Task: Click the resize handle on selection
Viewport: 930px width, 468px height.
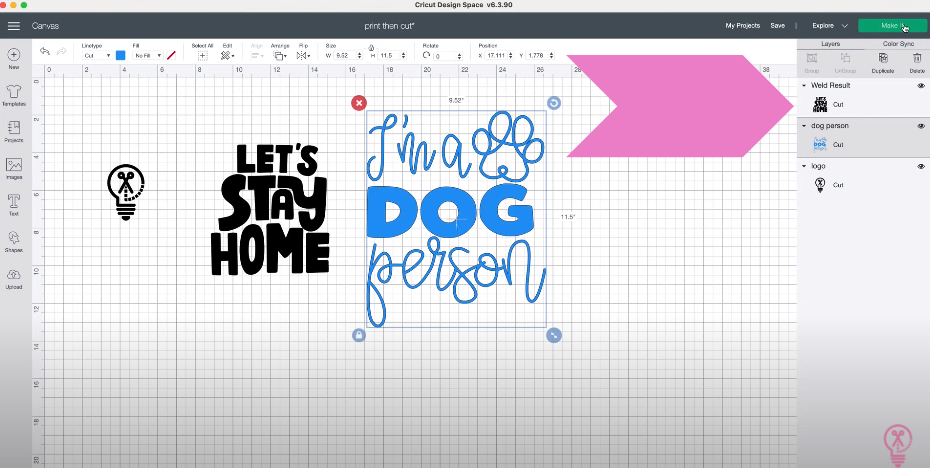Action: tap(553, 335)
